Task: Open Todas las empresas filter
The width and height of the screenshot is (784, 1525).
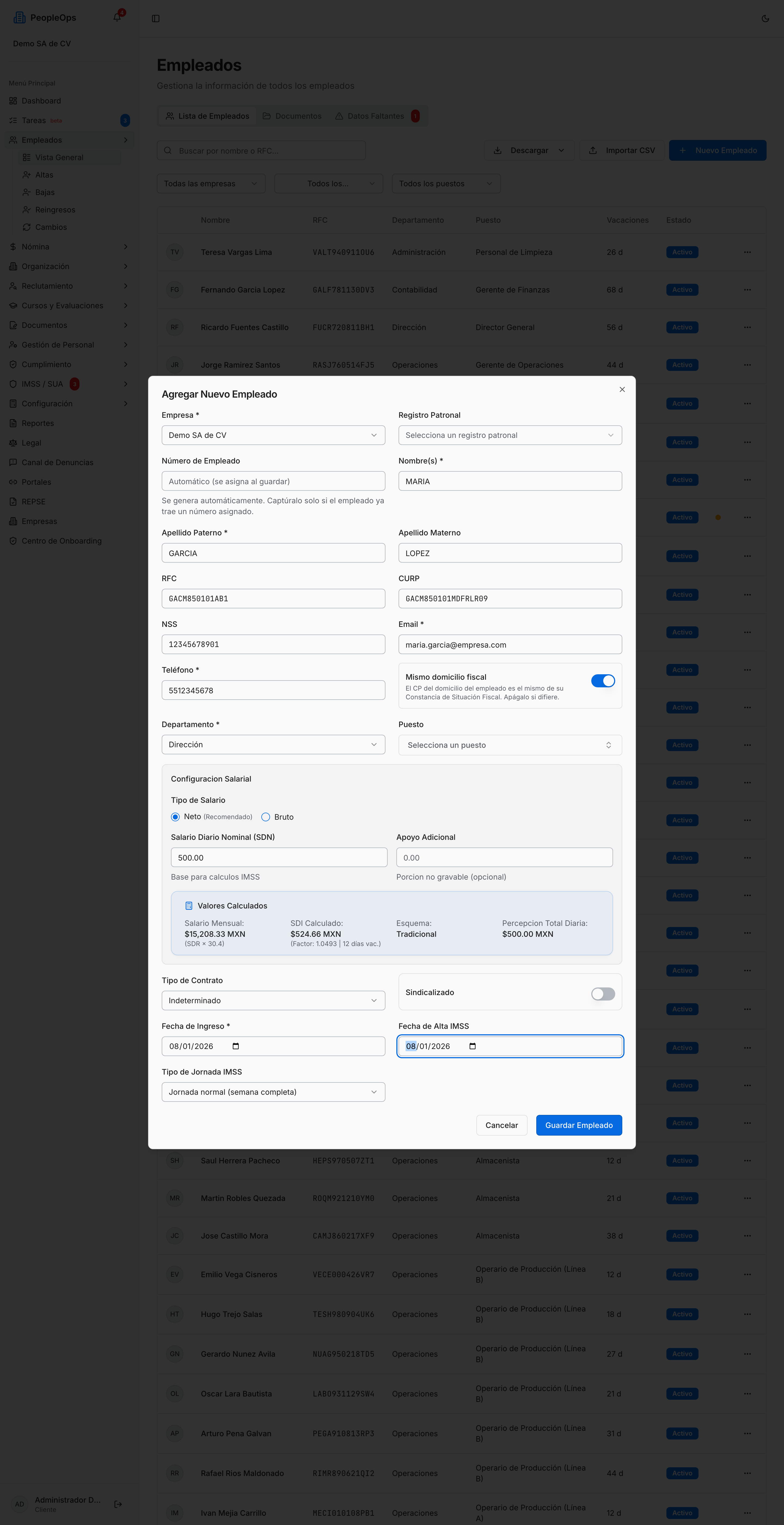Action: coord(211,184)
